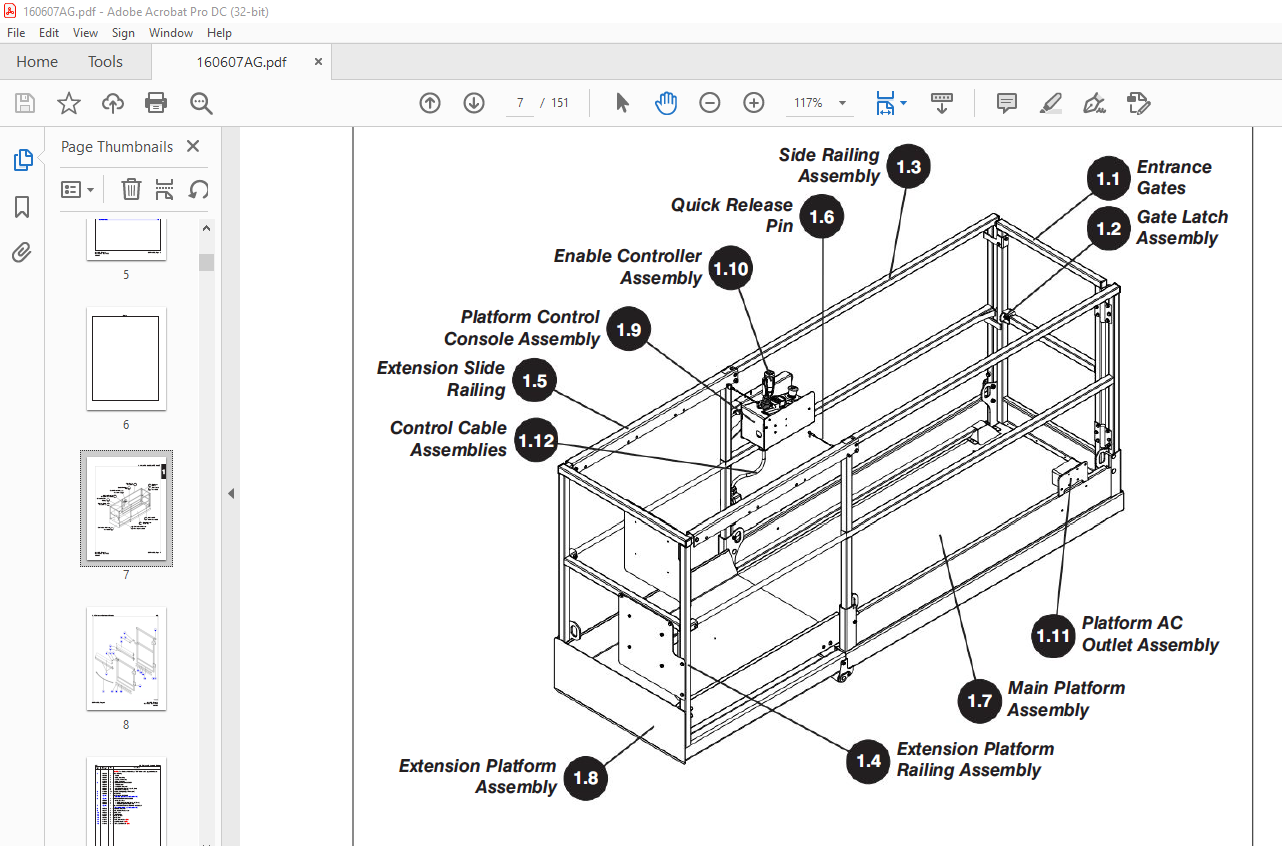The image size is (1282, 846).
Task: Select the page 8 thumbnail
Action: click(x=126, y=658)
